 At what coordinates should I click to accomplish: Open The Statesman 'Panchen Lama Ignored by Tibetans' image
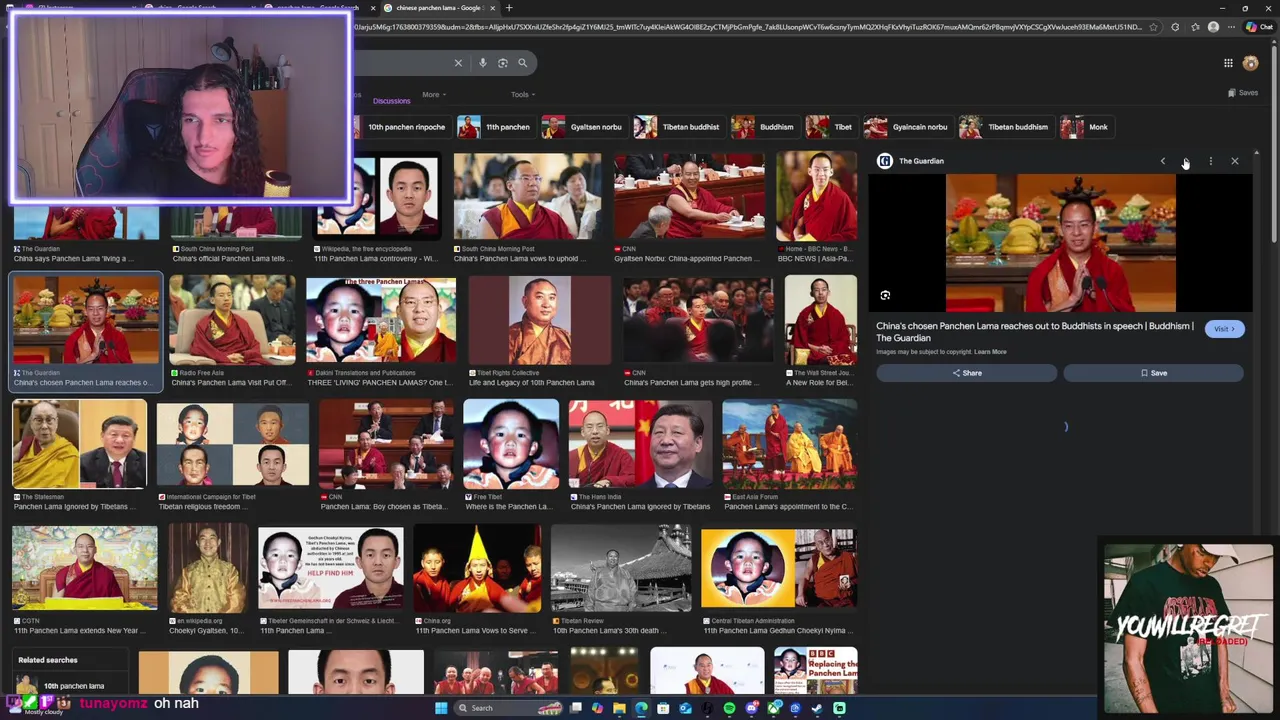pyautogui.click(x=79, y=444)
